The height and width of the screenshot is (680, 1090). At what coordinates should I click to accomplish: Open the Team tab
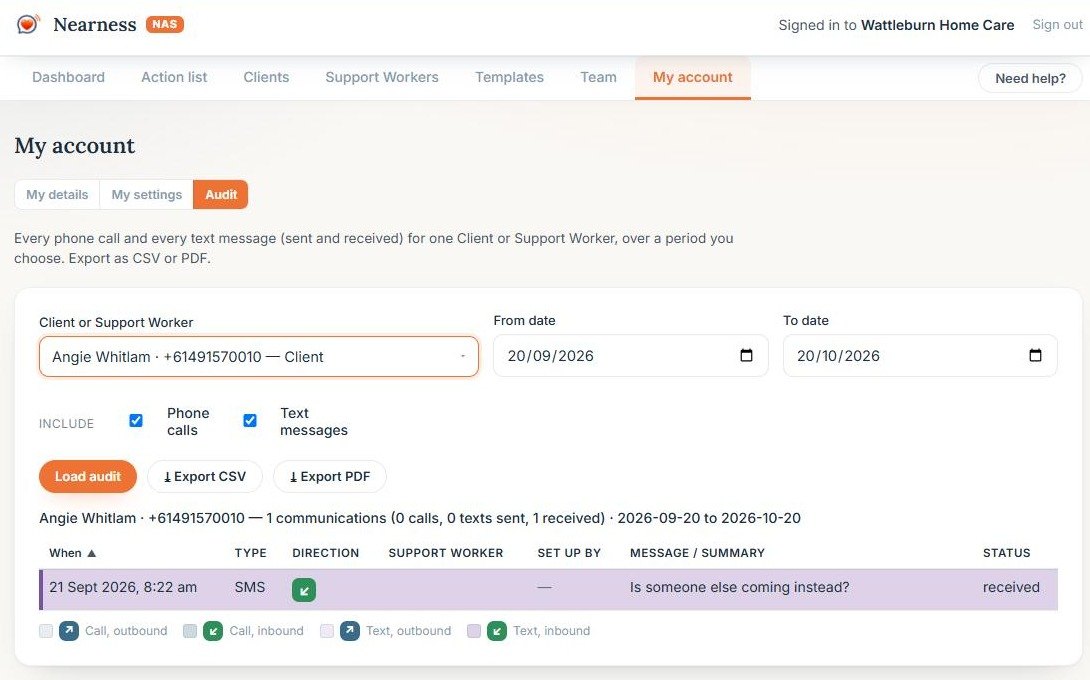[599, 77]
